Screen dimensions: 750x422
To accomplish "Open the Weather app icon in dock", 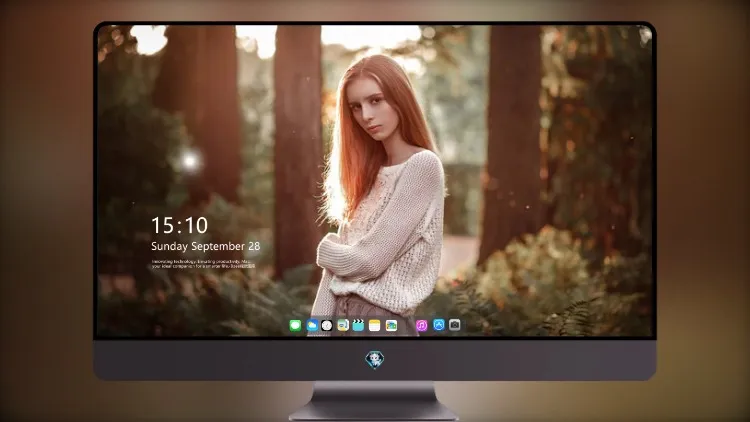I will click(x=312, y=325).
